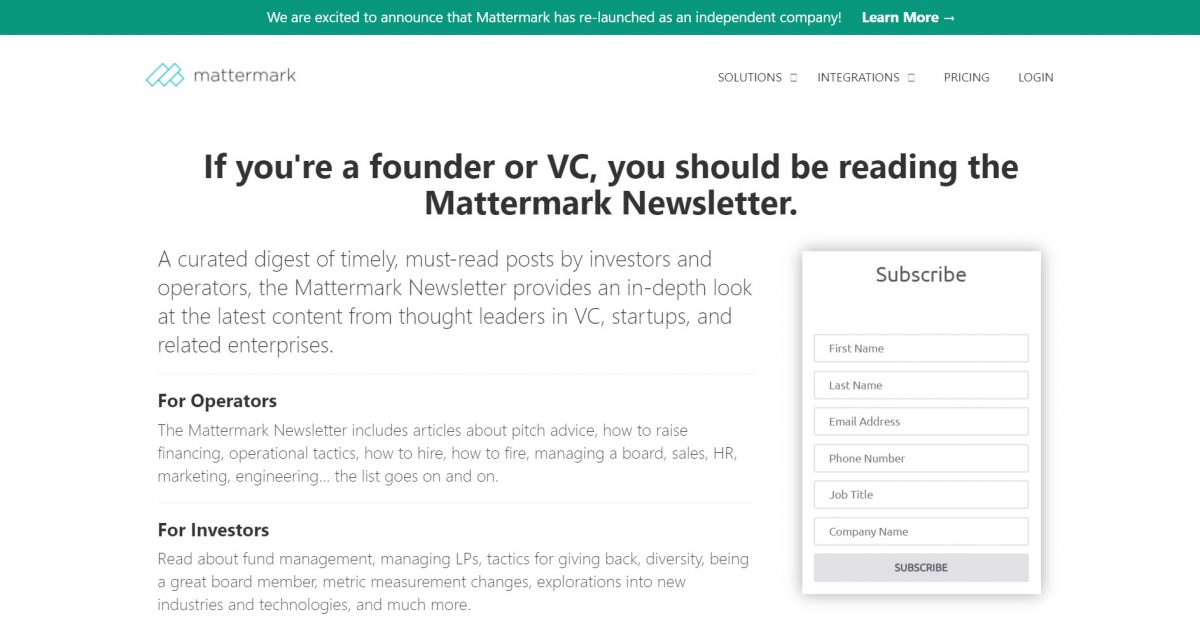Image resolution: width=1200 pixels, height=640 pixels.
Task: Open the Integrations menu
Action: (x=858, y=77)
